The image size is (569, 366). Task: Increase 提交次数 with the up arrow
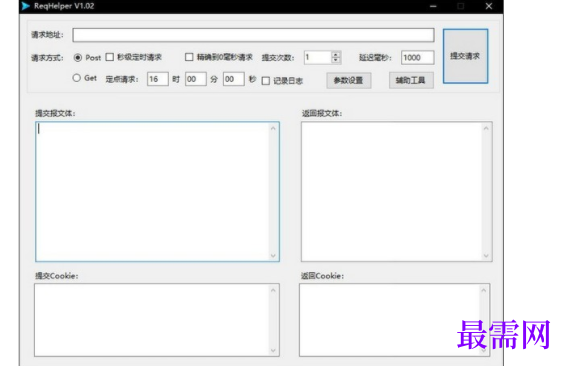336,54
